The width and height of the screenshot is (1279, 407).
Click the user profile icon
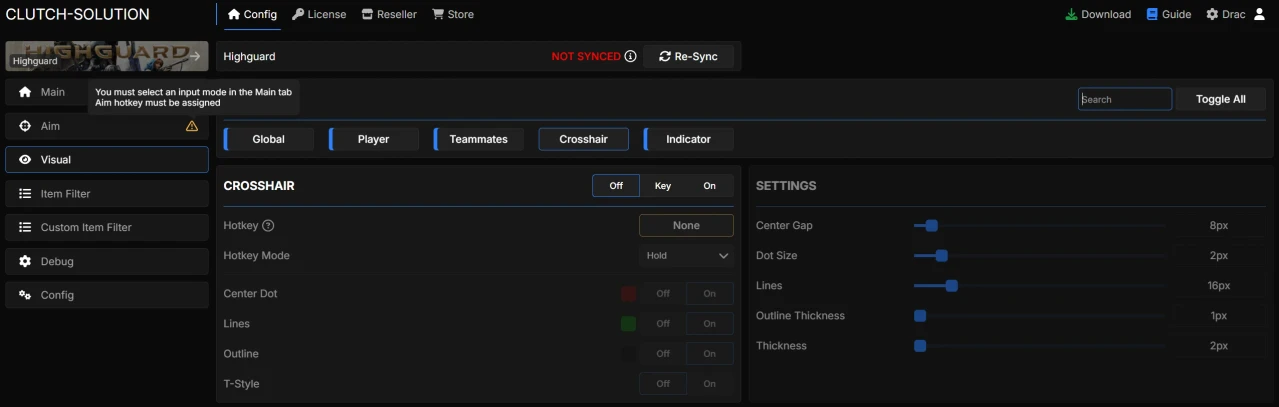pyautogui.click(x=1259, y=14)
